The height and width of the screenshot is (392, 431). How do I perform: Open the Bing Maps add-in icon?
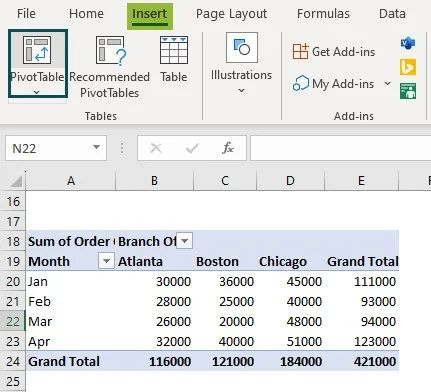click(x=408, y=67)
